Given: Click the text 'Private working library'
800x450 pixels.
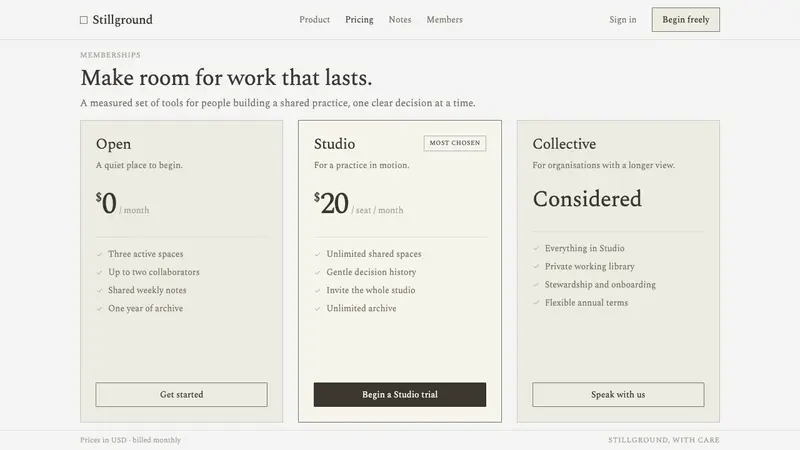Looking at the screenshot, I should coord(590,266).
